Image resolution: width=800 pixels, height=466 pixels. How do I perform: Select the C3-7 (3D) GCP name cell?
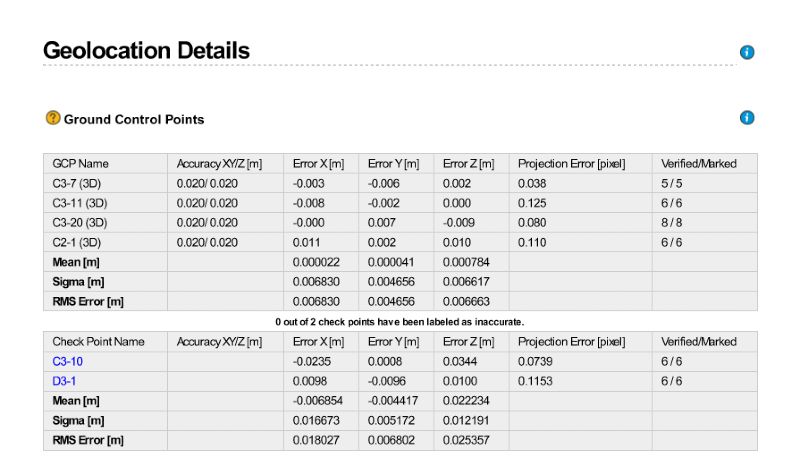click(79, 183)
